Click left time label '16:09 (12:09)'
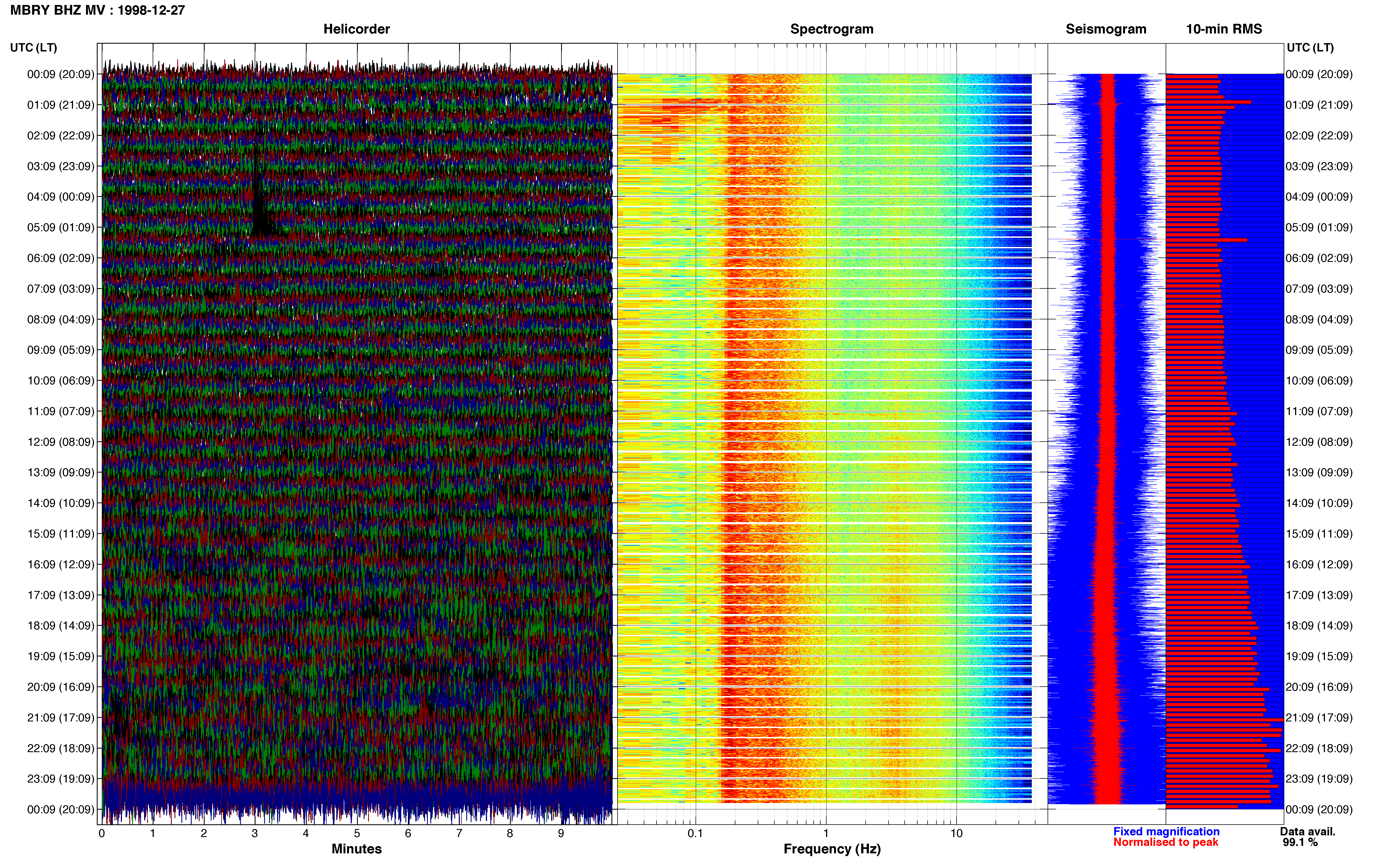Viewport: 1388px width, 868px height. (60, 564)
